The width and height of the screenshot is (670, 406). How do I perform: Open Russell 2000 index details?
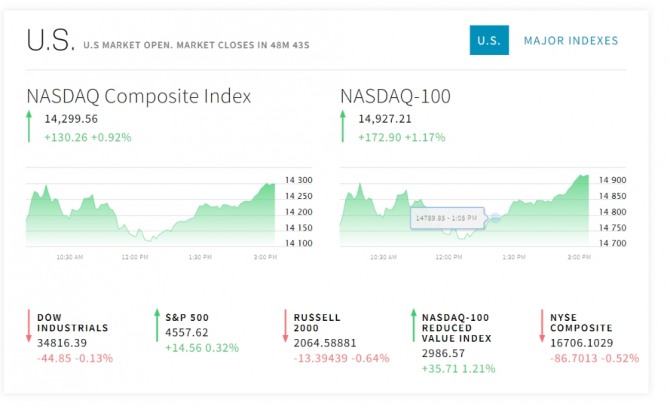(x=317, y=323)
